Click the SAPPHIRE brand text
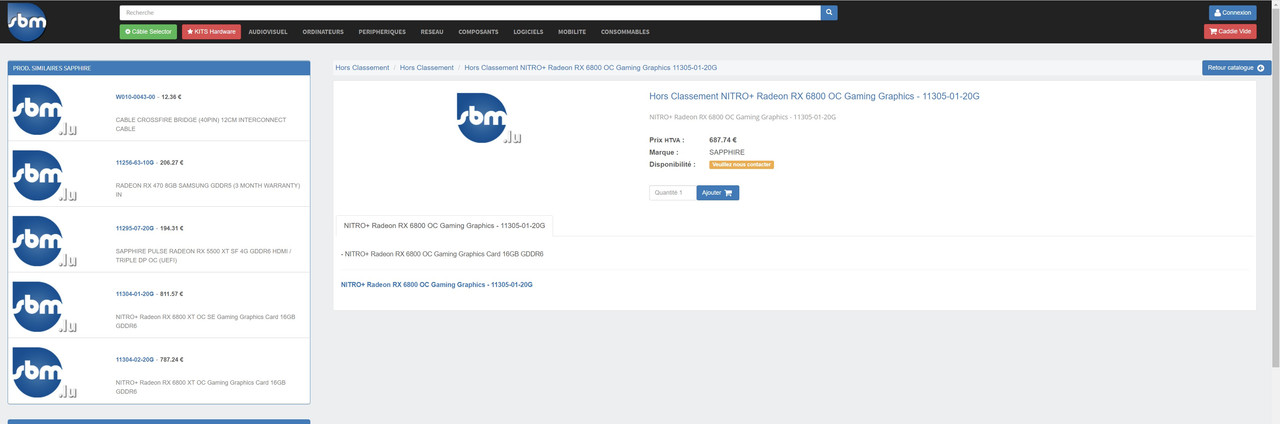 click(727, 152)
